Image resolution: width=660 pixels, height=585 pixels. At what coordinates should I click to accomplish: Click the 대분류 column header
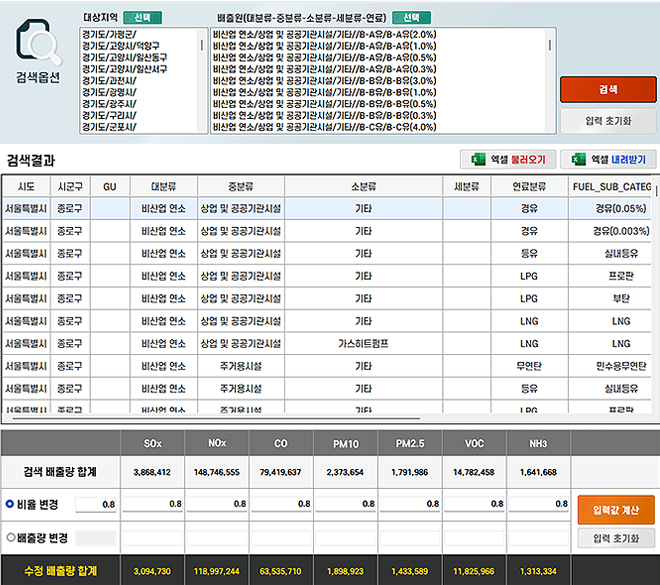tap(163, 186)
